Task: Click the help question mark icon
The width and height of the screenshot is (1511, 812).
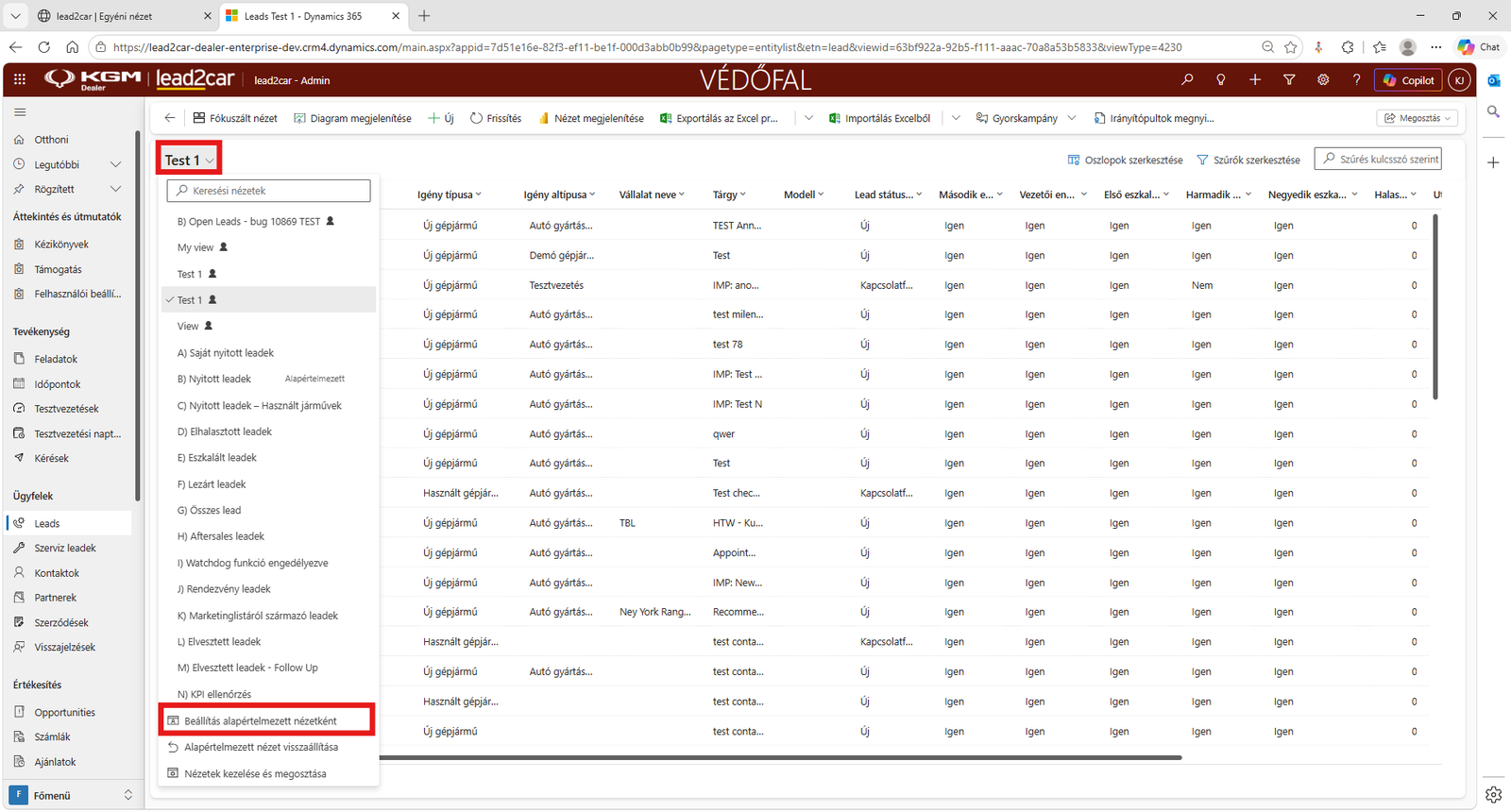Action: (x=1356, y=80)
